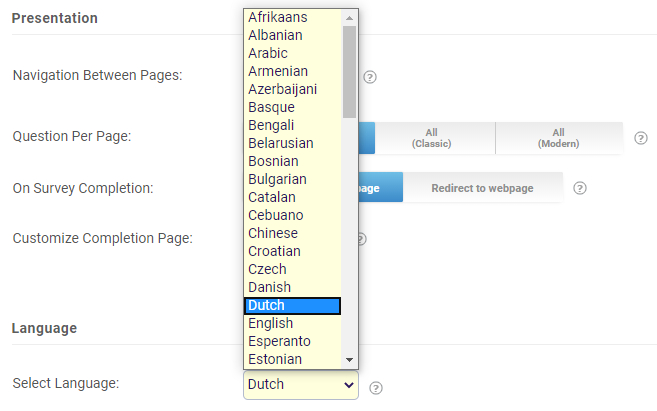Click the language list scroll-up arrow
The height and width of the screenshot is (411, 657).
click(x=349, y=17)
